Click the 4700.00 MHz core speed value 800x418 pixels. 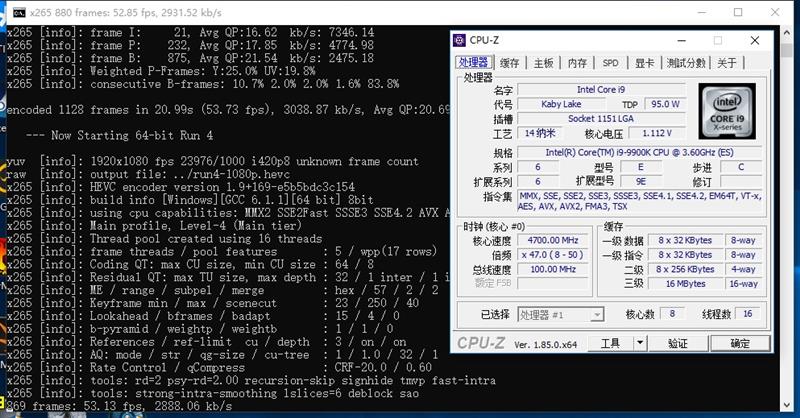pos(553,240)
